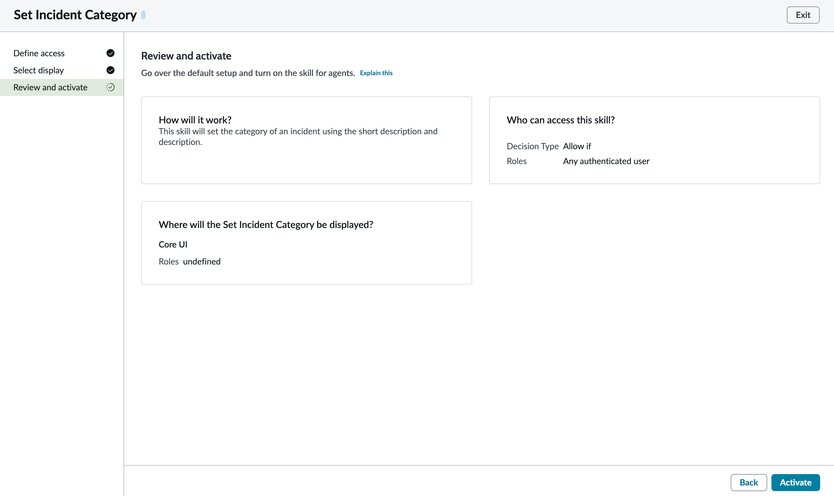The image size is (834, 496).
Task: Click the Core UI display label
Action: [x=173, y=244]
